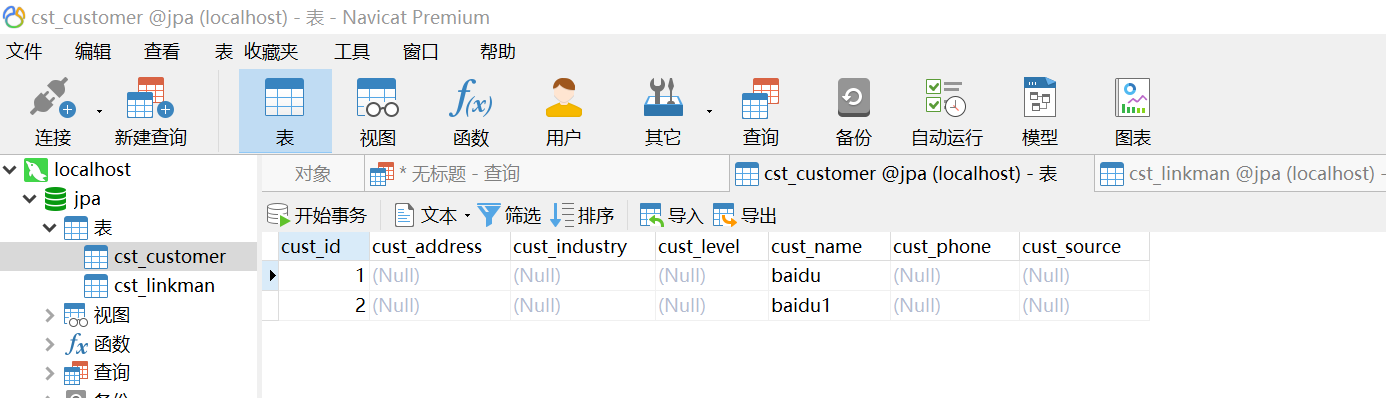Select the cell containing baidu1
The height and width of the screenshot is (398, 1386).
[830, 305]
